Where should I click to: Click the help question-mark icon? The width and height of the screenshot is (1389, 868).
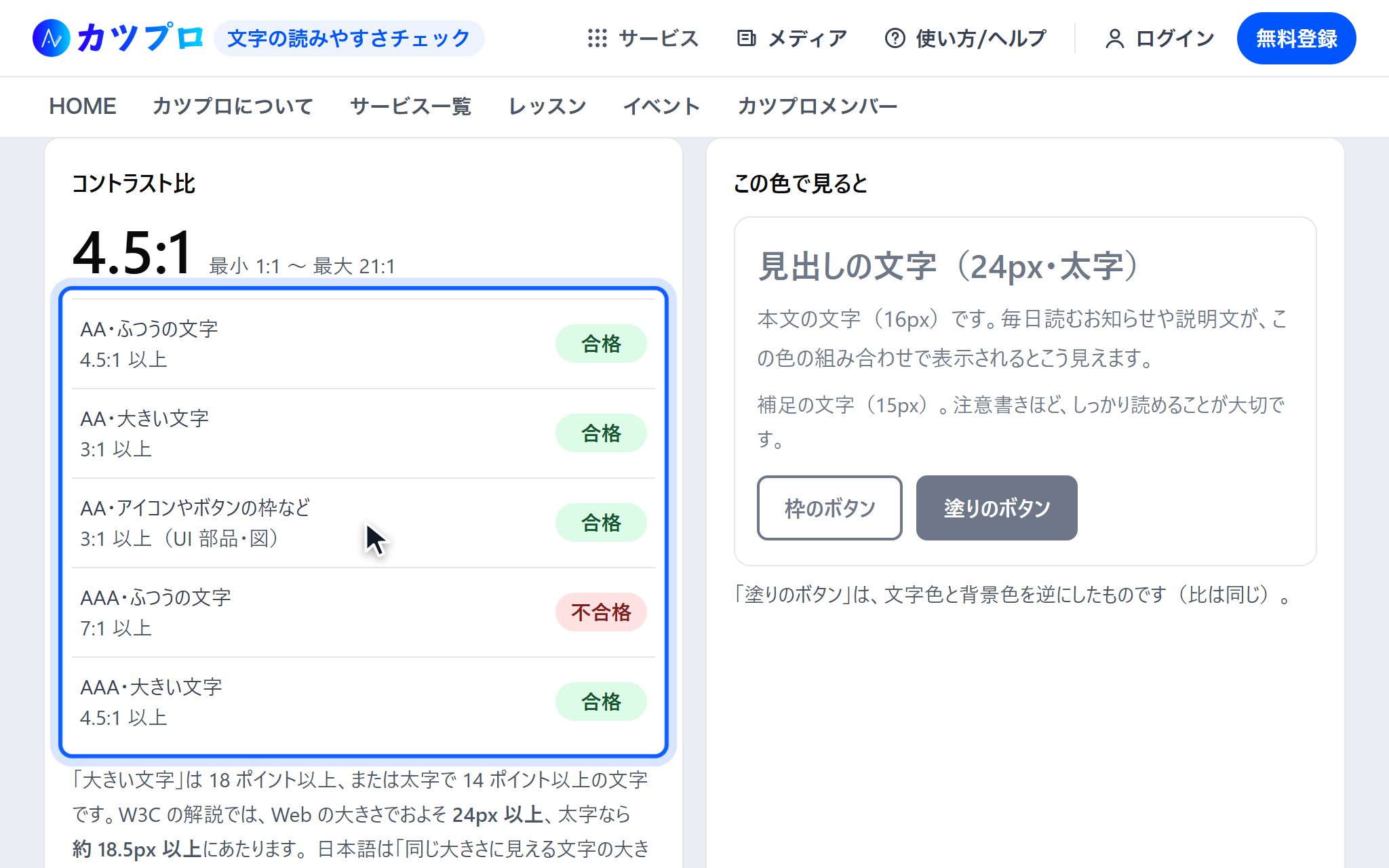click(x=895, y=38)
